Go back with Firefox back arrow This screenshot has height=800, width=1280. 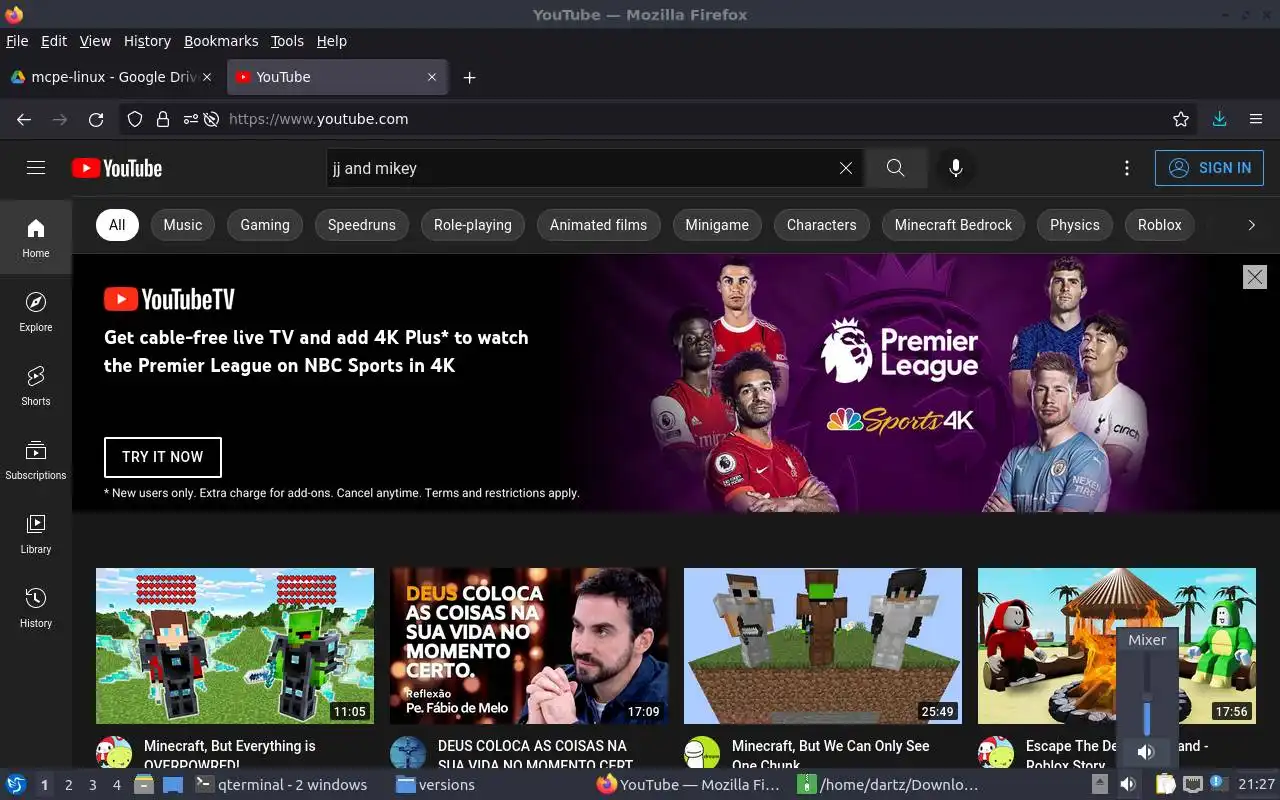(x=24, y=119)
